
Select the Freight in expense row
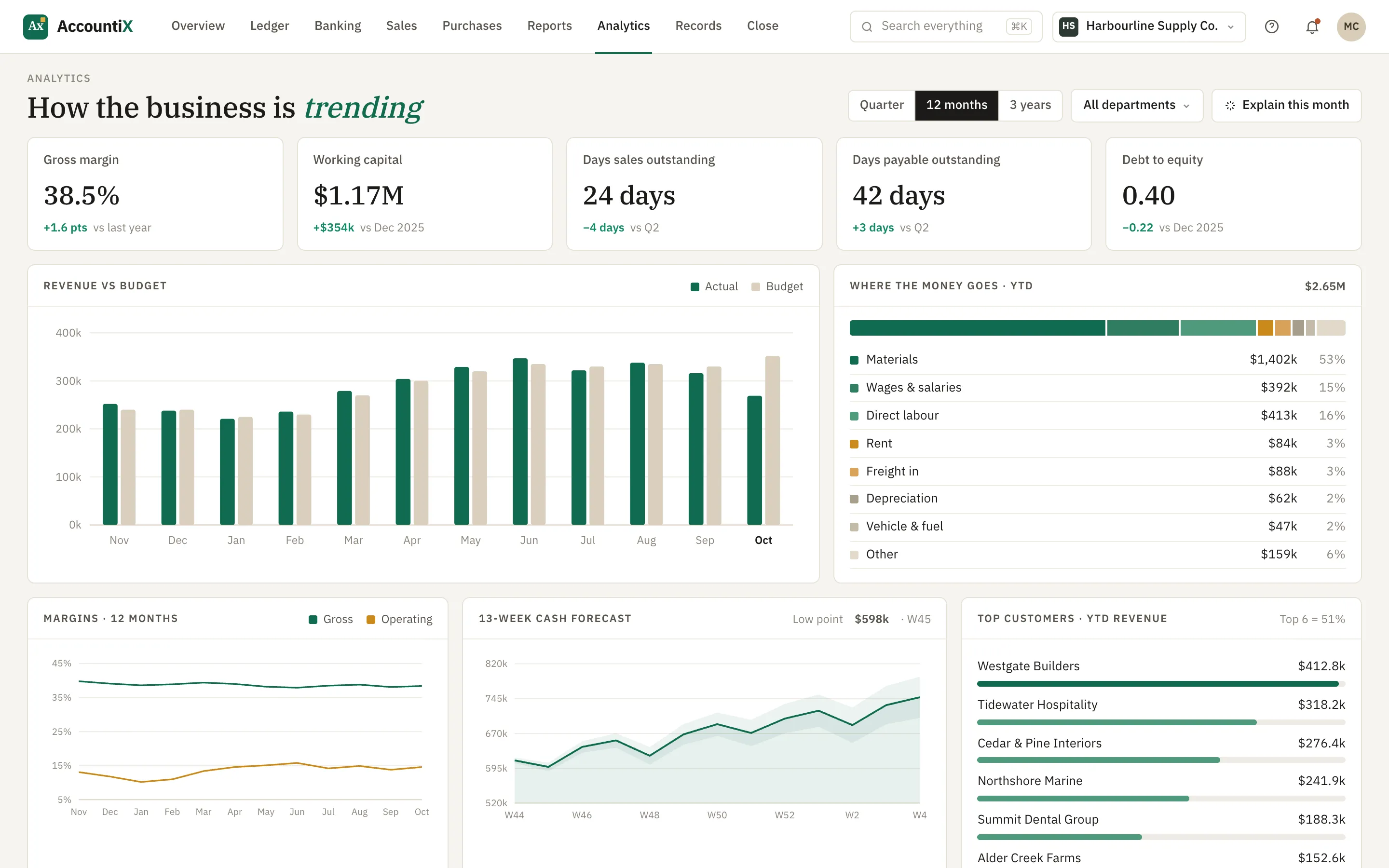click(x=1097, y=471)
